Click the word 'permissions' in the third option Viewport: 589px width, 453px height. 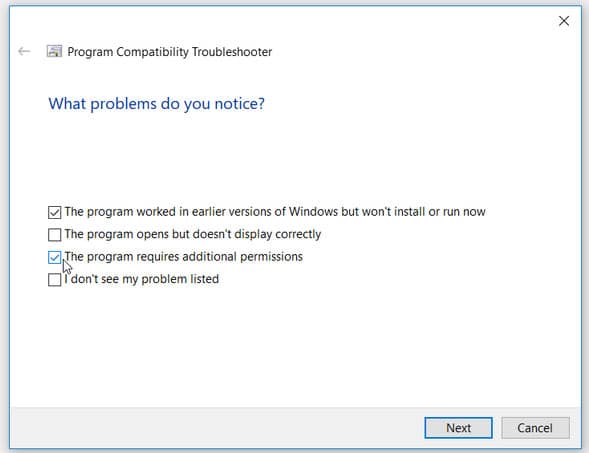point(271,257)
